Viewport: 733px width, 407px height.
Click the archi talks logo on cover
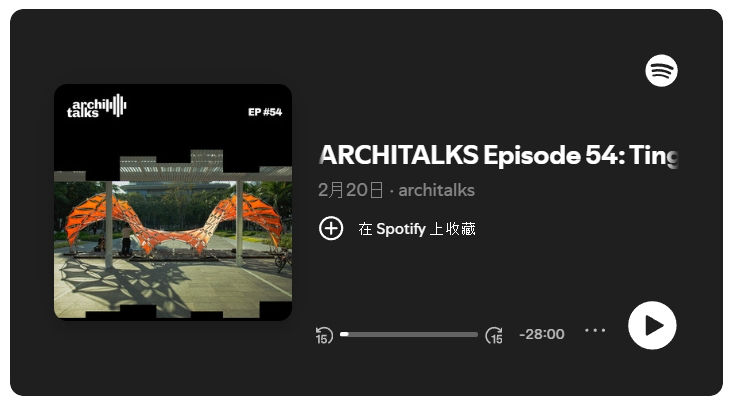coord(96,107)
